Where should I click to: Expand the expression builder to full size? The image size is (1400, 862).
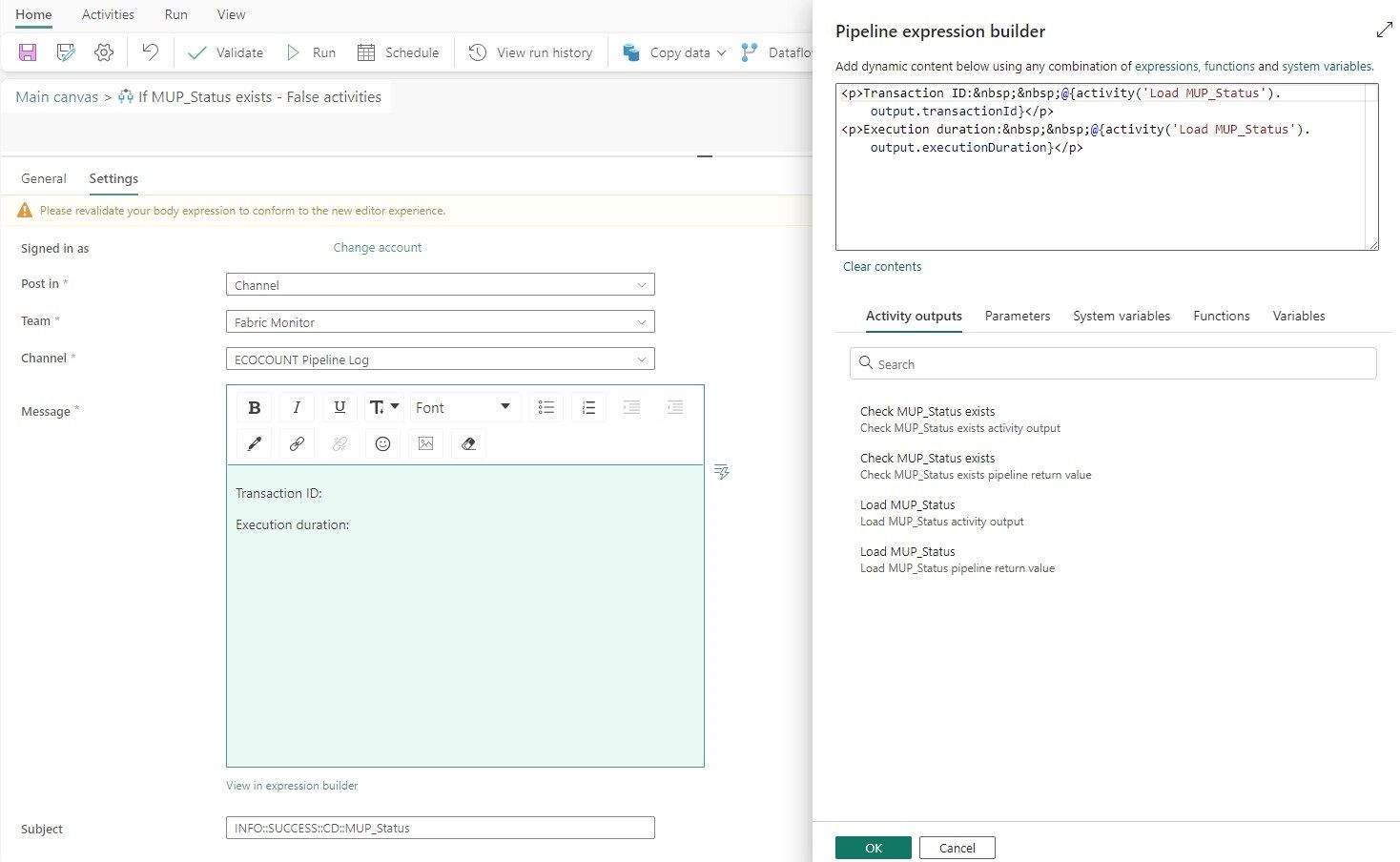[1385, 31]
